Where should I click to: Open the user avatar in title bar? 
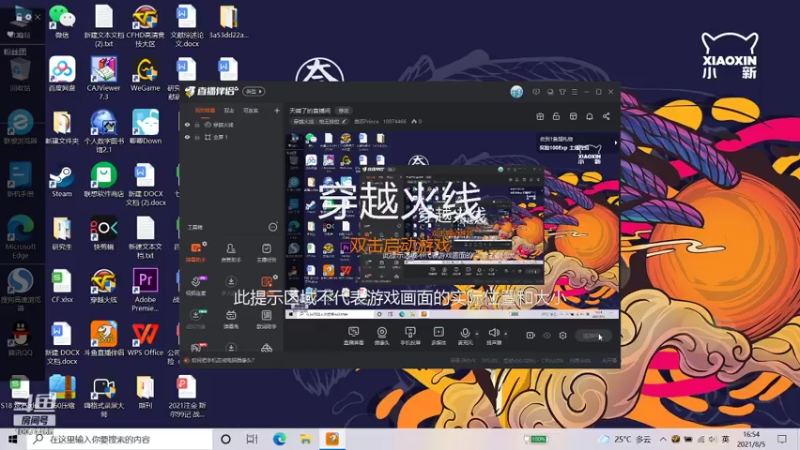[516, 92]
